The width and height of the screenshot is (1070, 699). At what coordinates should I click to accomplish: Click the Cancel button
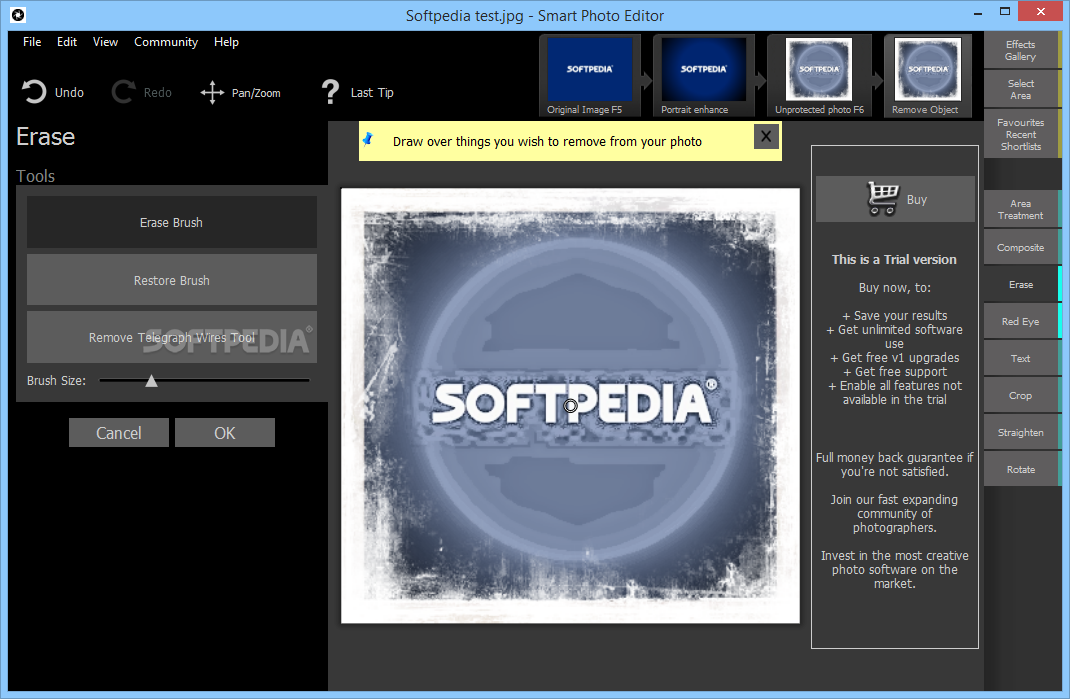[119, 433]
